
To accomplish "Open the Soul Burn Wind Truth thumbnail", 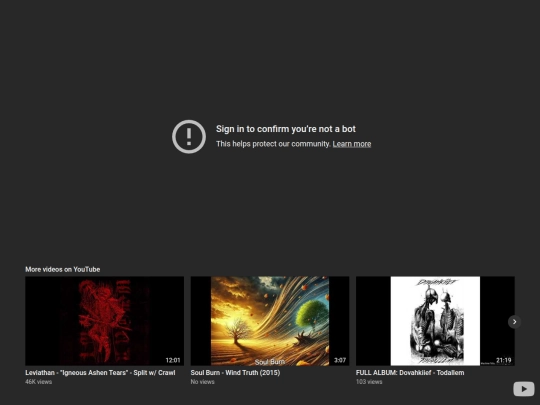I will point(270,321).
